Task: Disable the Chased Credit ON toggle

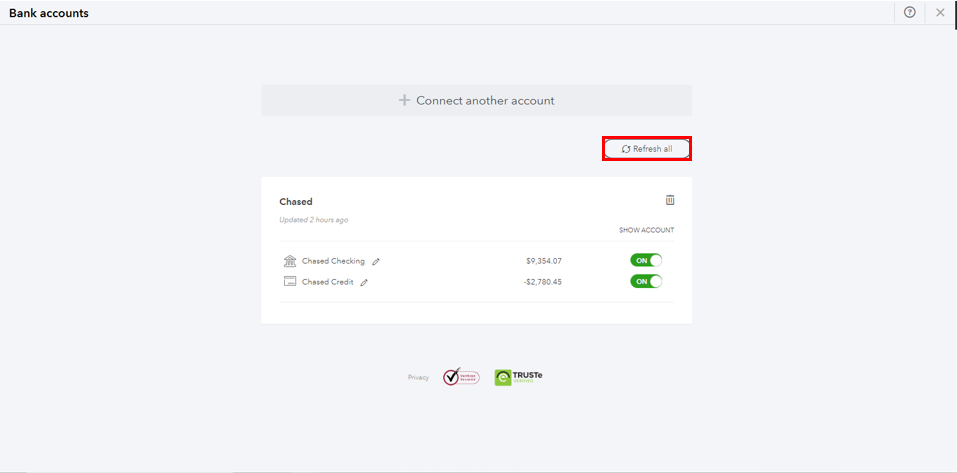Action: click(646, 281)
